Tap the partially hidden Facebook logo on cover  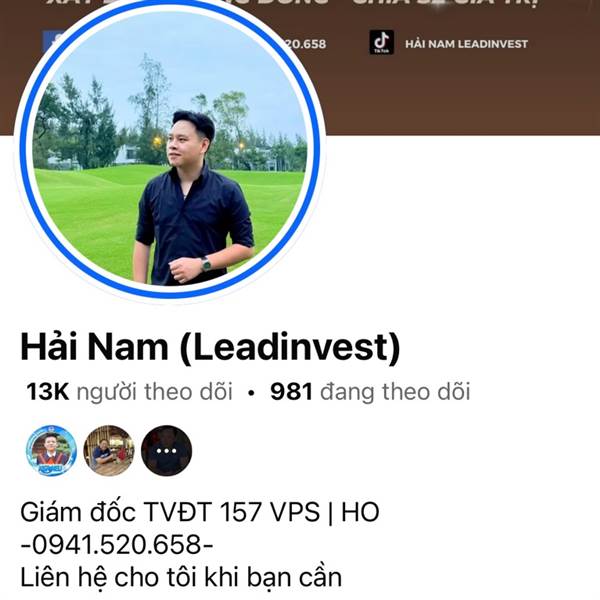point(51,41)
